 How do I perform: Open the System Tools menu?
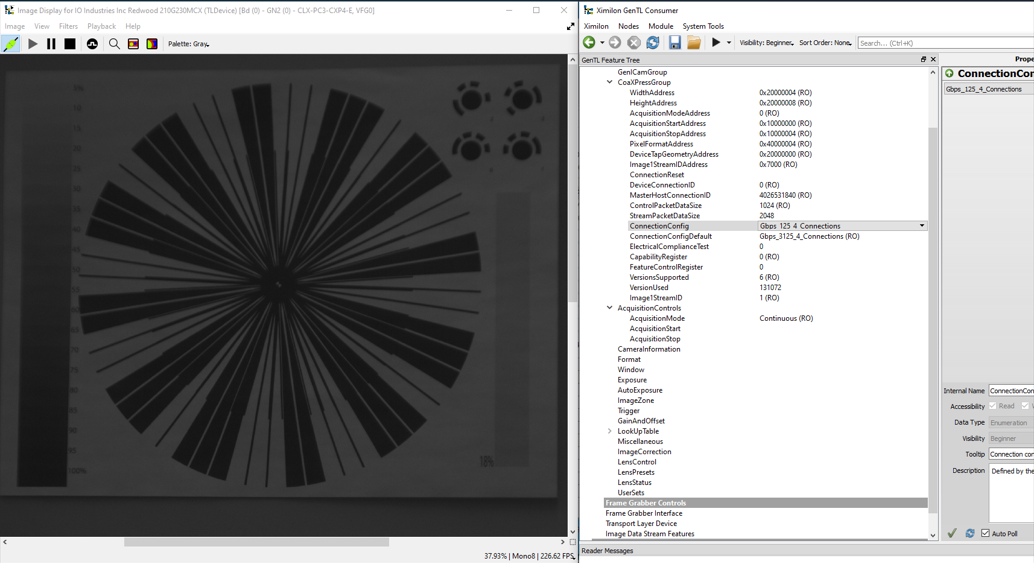[703, 26]
